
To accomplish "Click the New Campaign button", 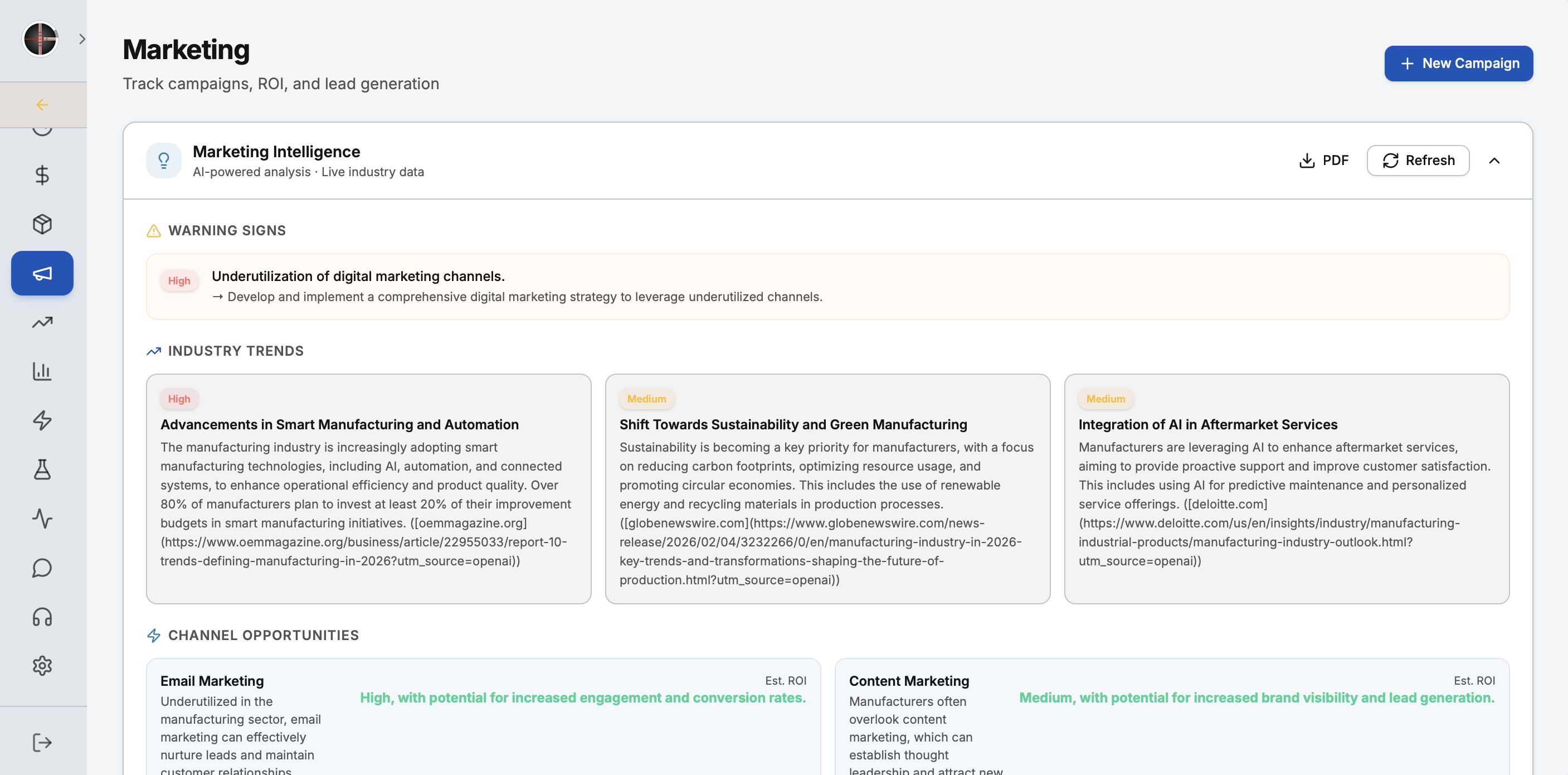I will 1458,64.
